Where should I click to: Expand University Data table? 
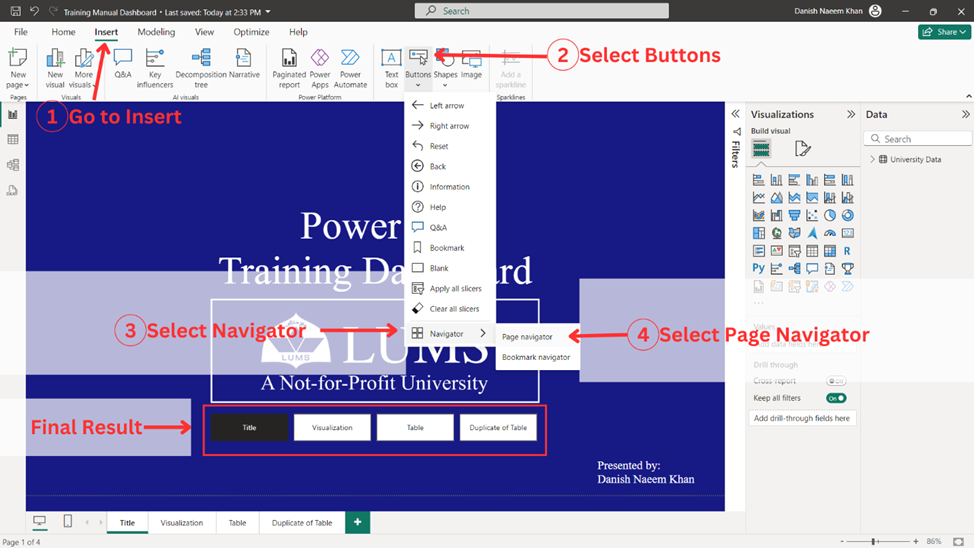click(x=872, y=159)
